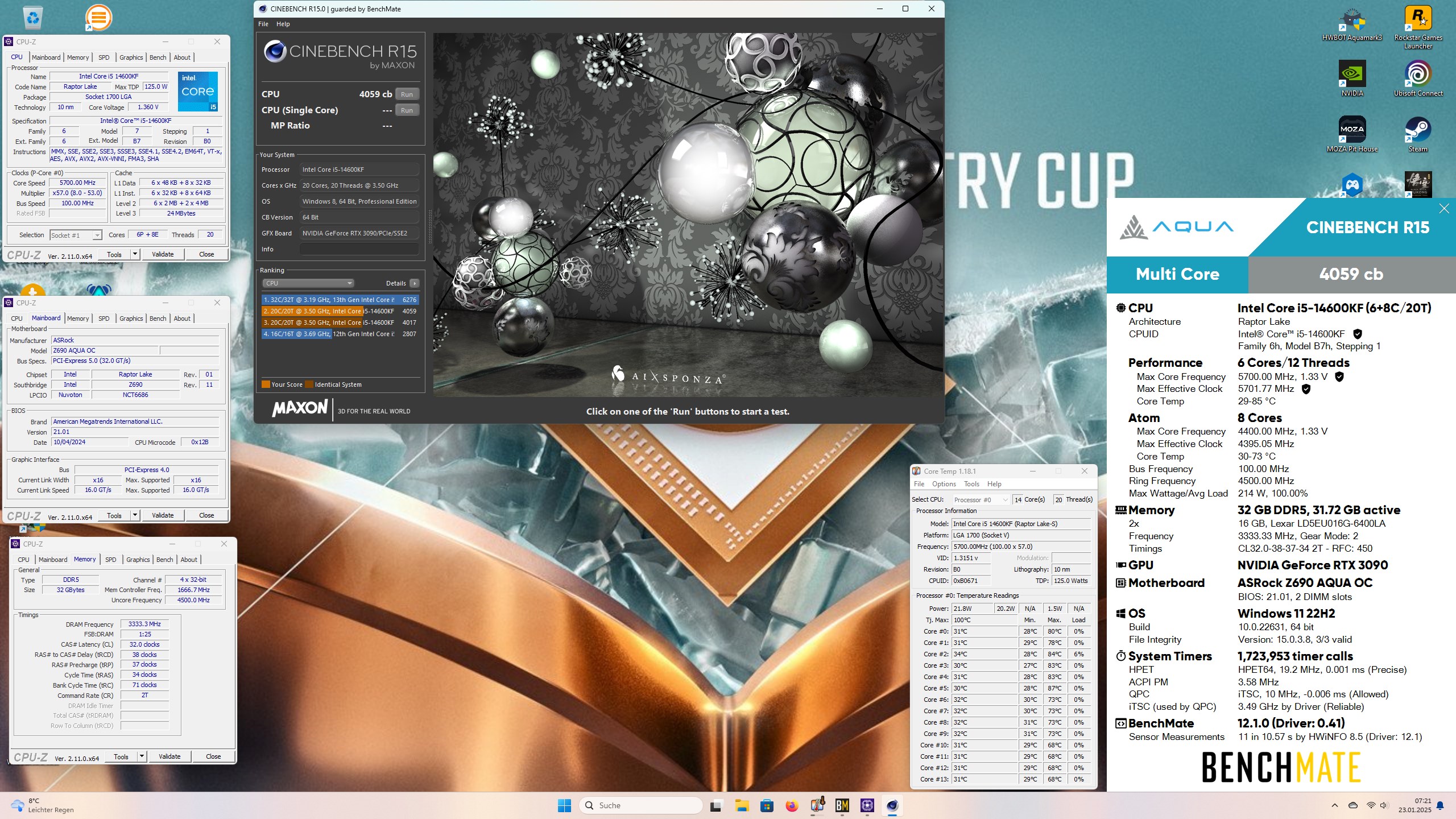Launch Rockstar Games Launcher desktop icon
1456x819 pixels.
tap(1418, 27)
